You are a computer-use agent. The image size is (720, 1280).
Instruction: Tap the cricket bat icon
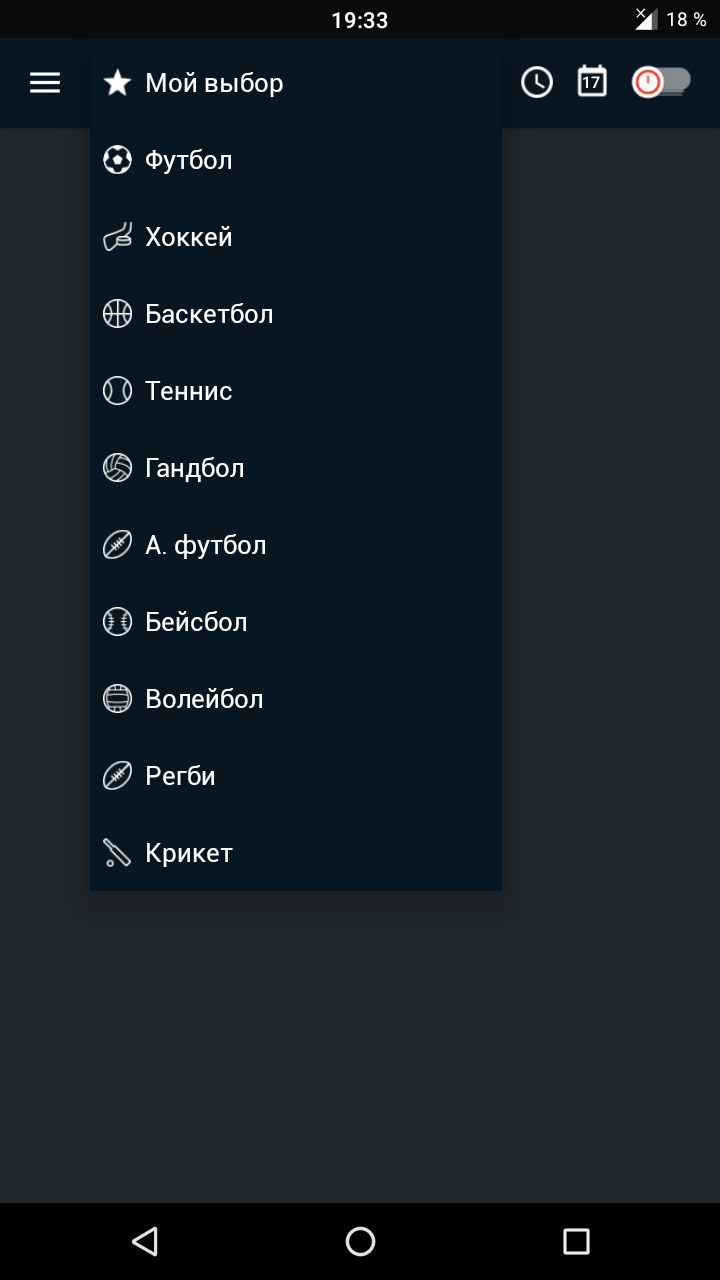(117, 853)
